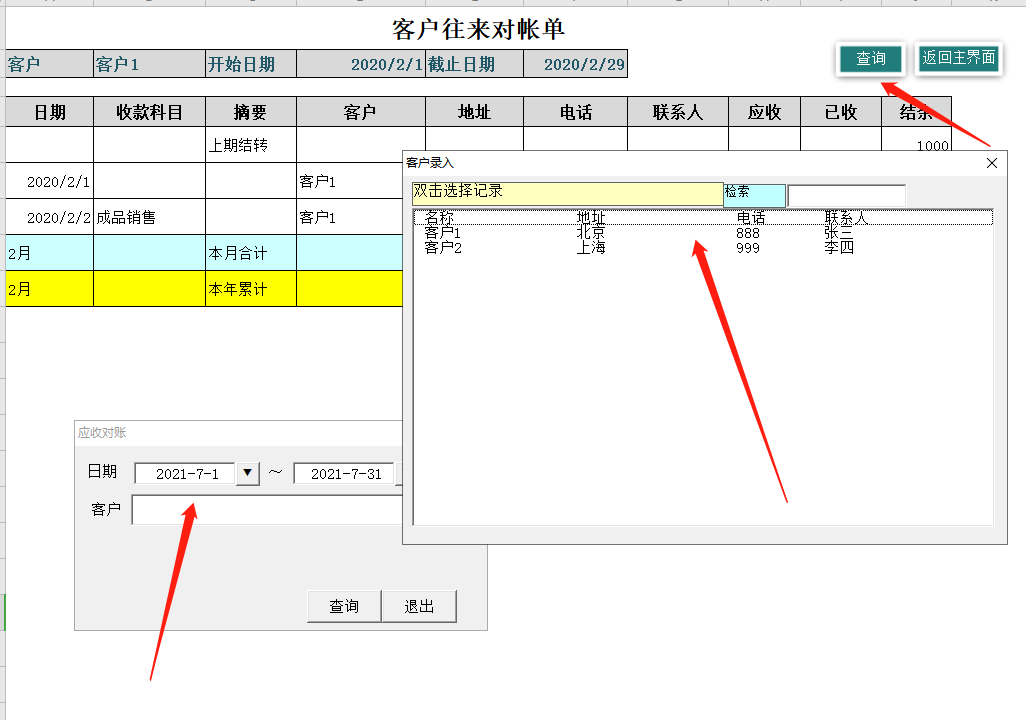This screenshot has height=720, width=1026.
Task: Select the 上期结转 cell
Action: [x=251, y=145]
